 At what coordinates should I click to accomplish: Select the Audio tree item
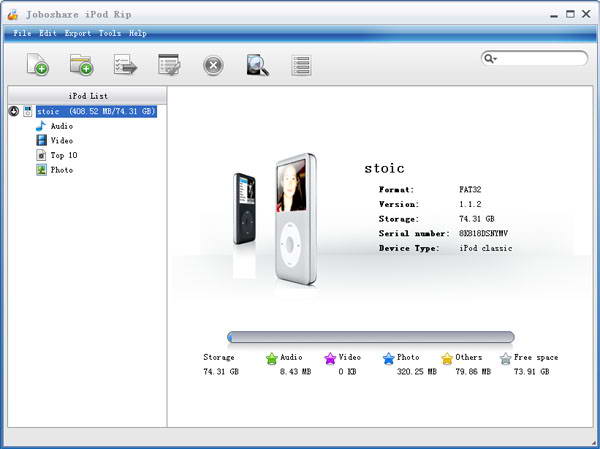pos(62,126)
